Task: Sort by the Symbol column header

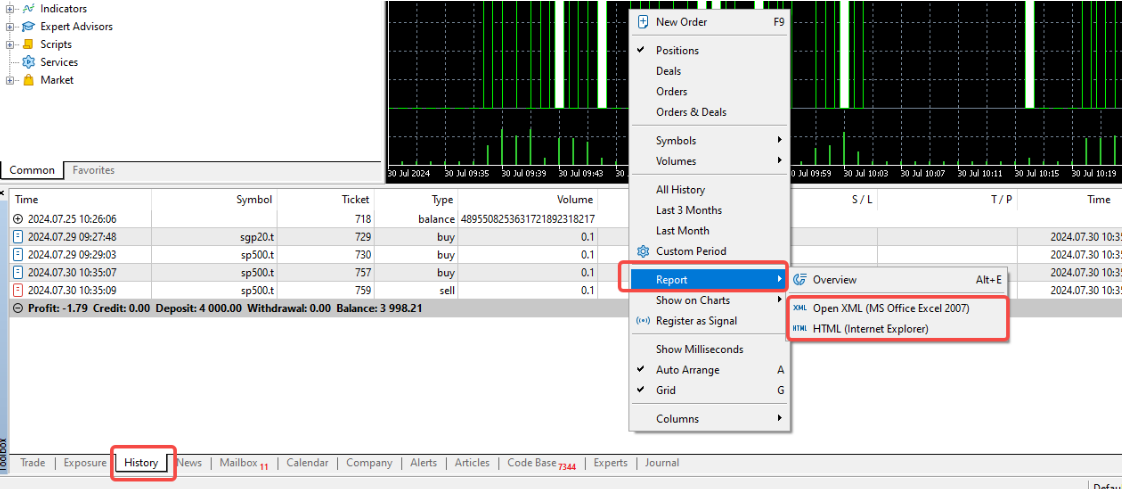Action: (254, 199)
